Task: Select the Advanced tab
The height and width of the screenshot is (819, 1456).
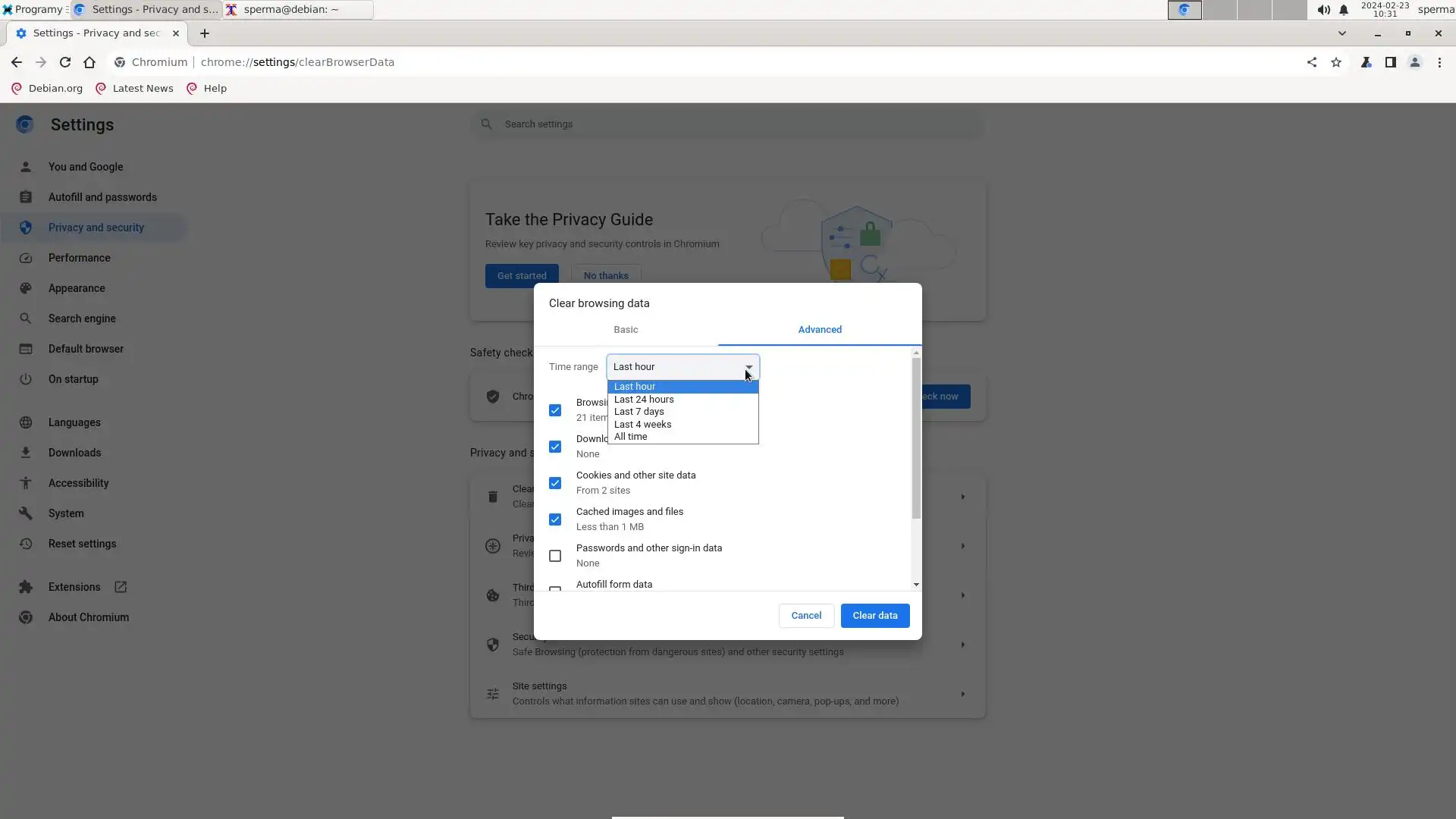Action: 820,330
